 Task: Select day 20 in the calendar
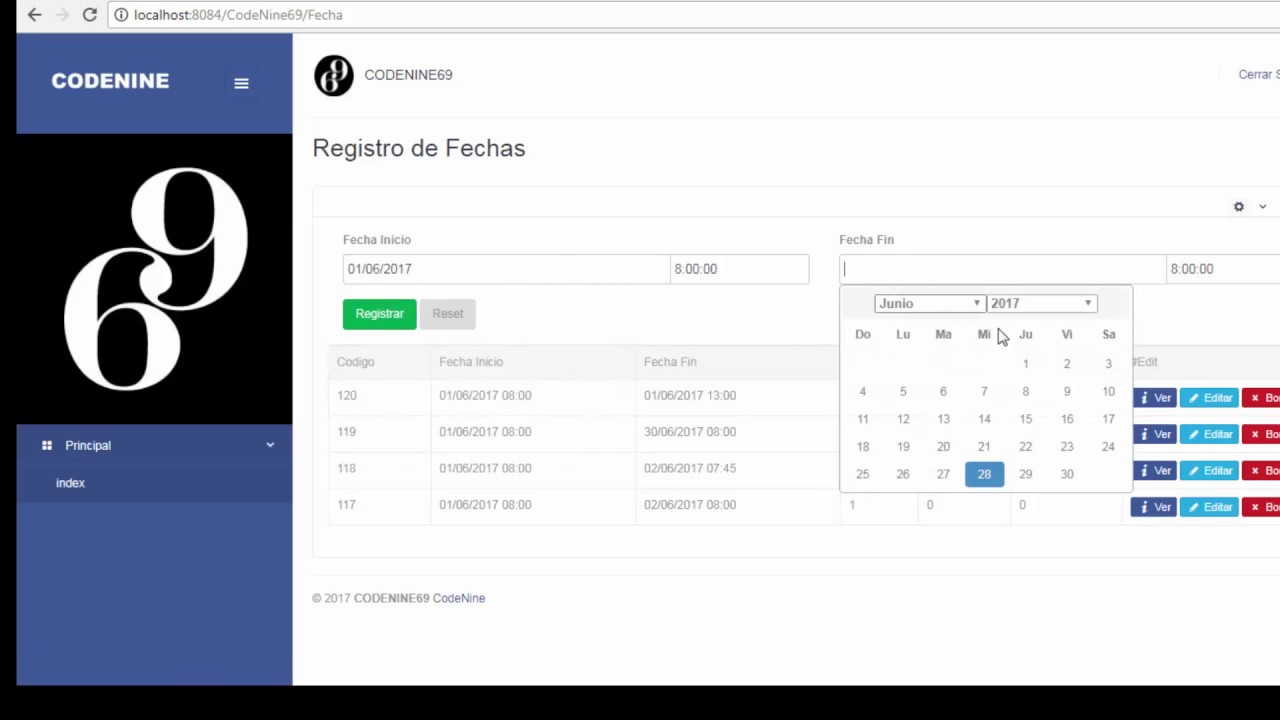coord(943,447)
